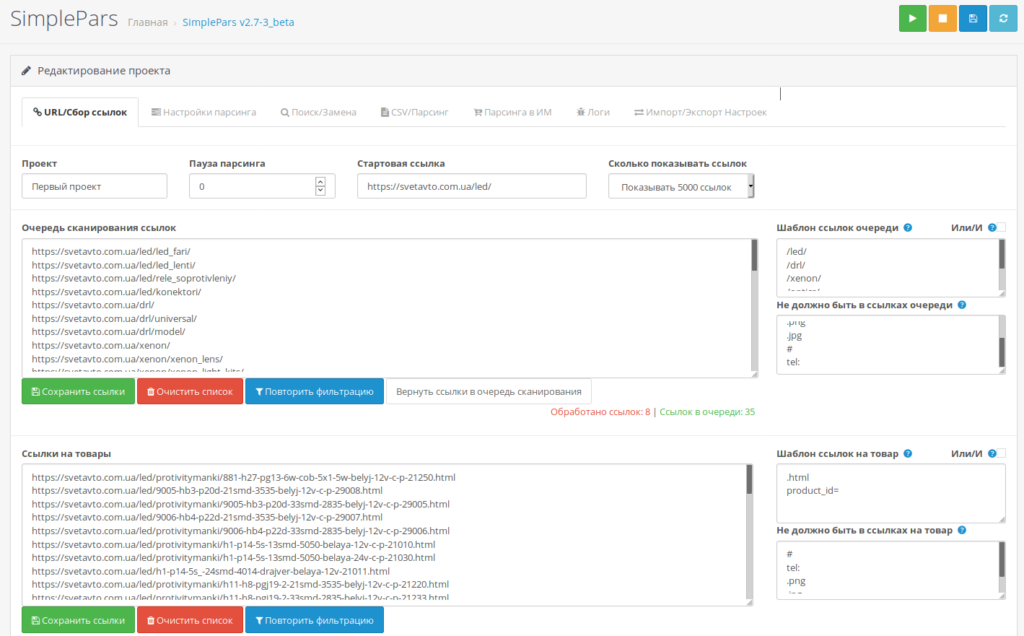Click the Пауза парсинга number field
This screenshot has height=636, width=1024.
[262, 186]
